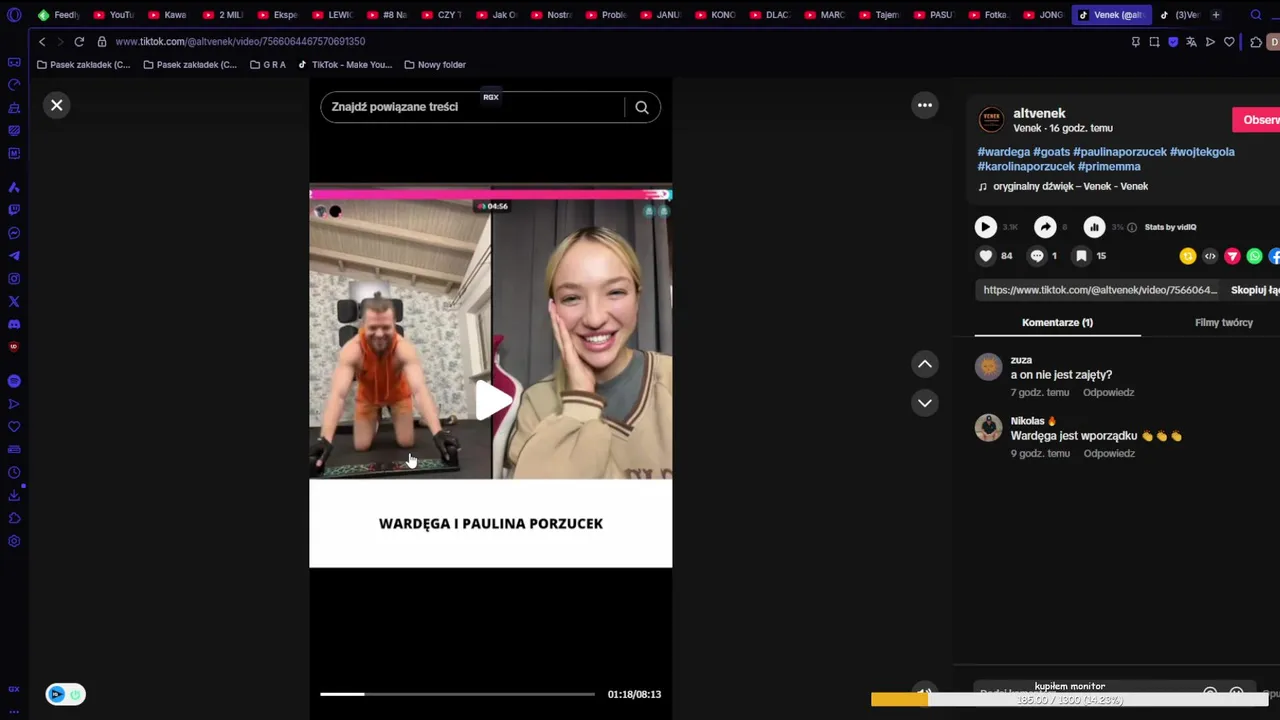Click the vidIQ views play icon

(986, 227)
